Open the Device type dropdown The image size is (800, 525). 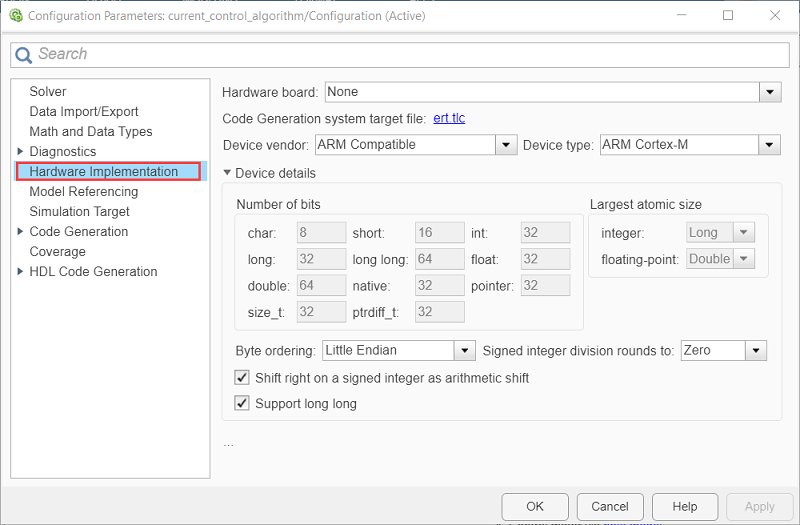coord(769,145)
